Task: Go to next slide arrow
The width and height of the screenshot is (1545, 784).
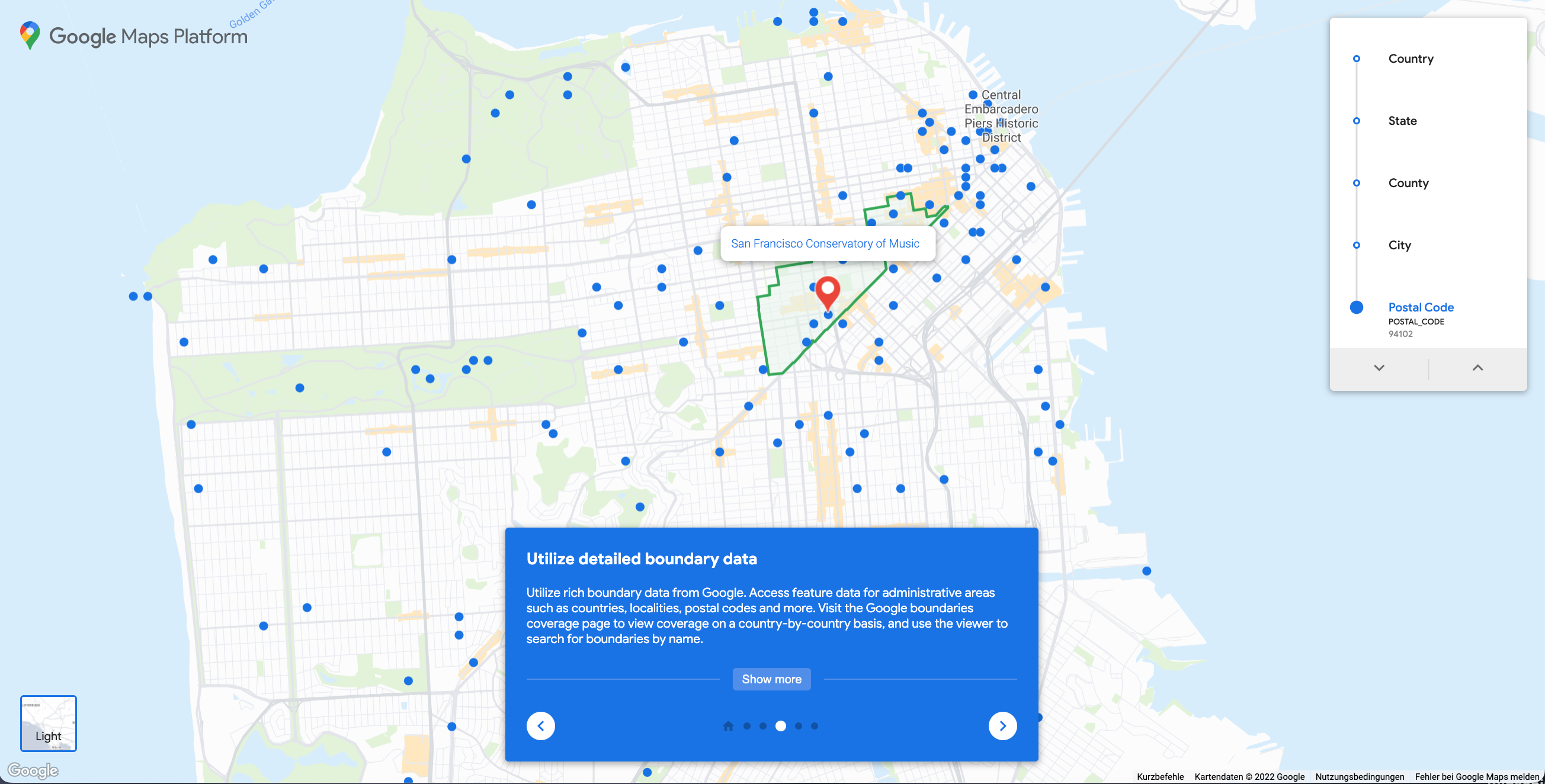Action: [1002, 726]
